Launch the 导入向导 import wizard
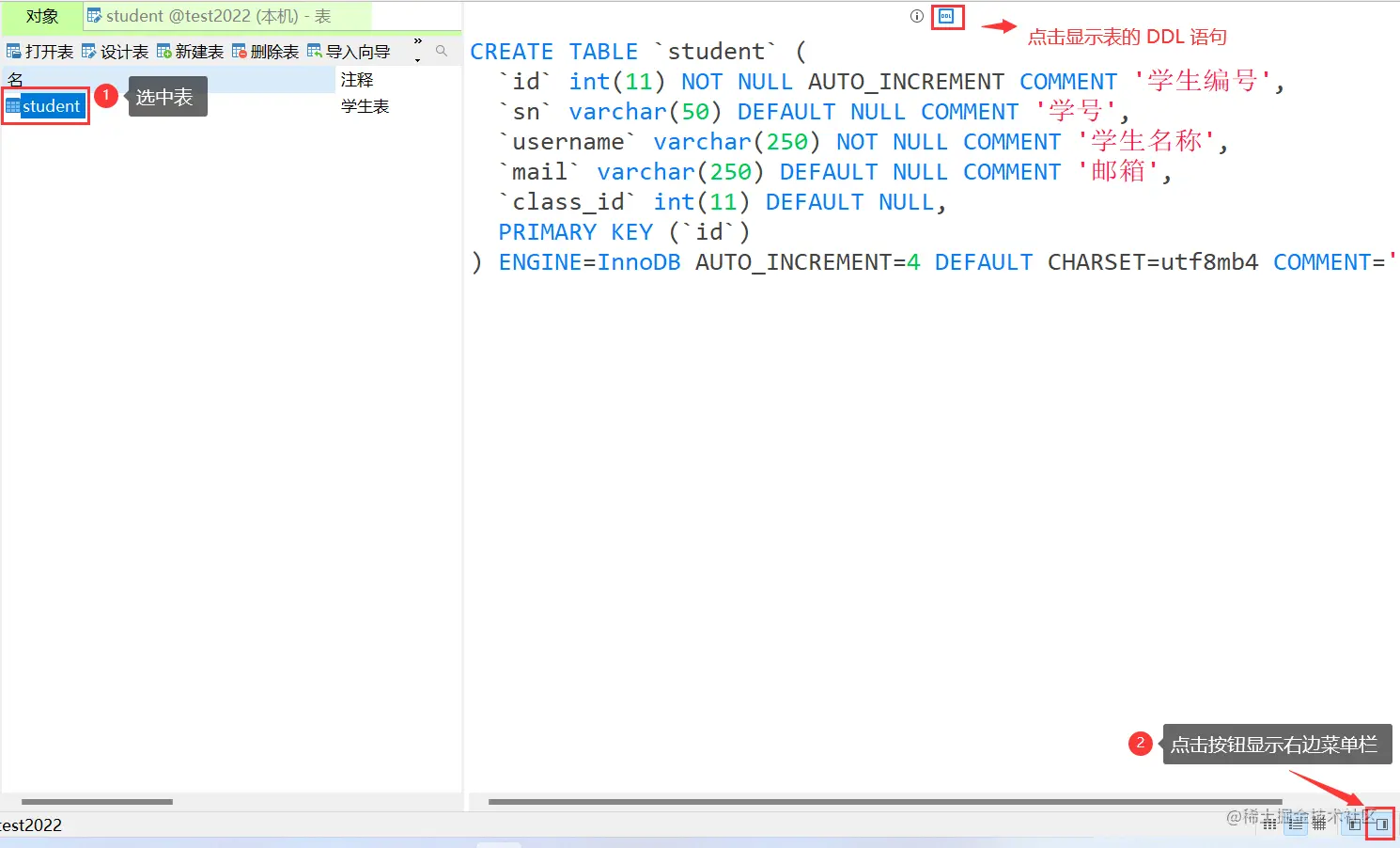1400x848 pixels. 349,52
